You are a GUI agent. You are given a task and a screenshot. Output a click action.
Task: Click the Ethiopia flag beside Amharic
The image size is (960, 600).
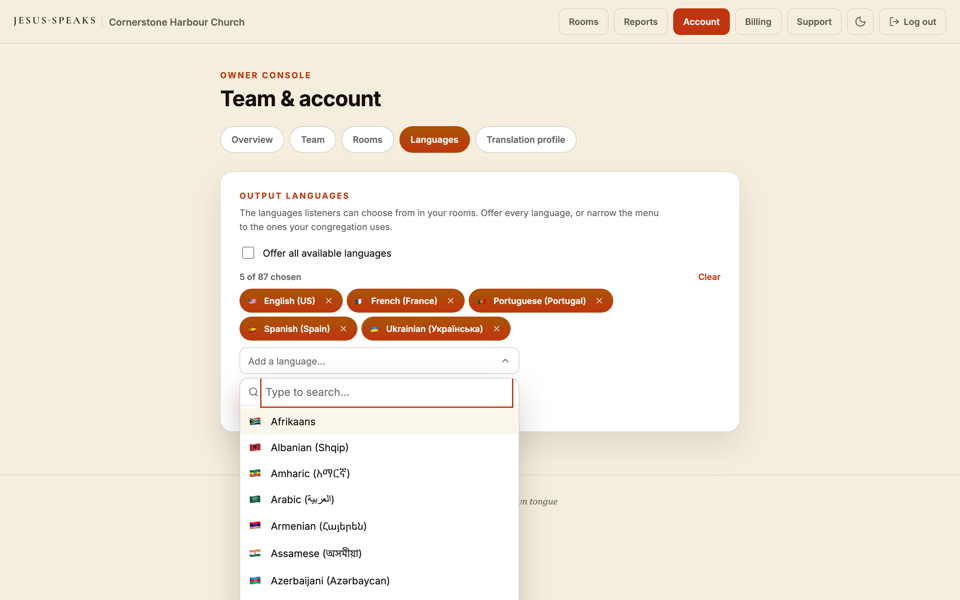[x=255, y=473]
